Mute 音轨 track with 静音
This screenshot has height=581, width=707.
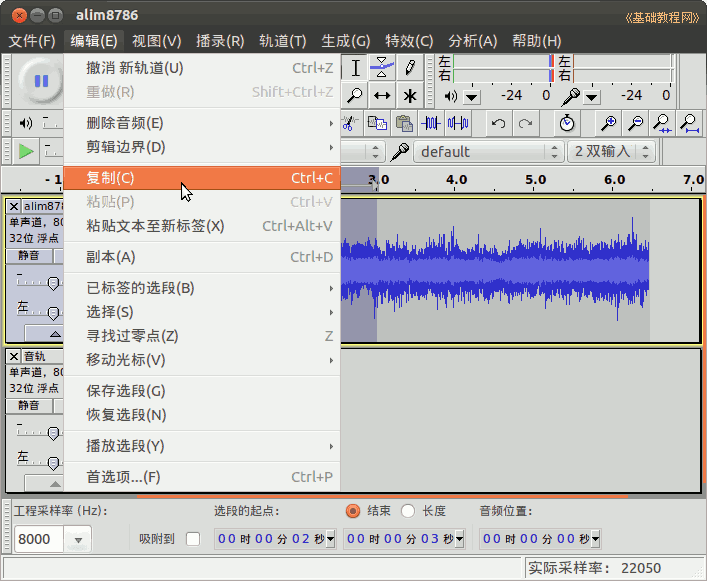29,406
